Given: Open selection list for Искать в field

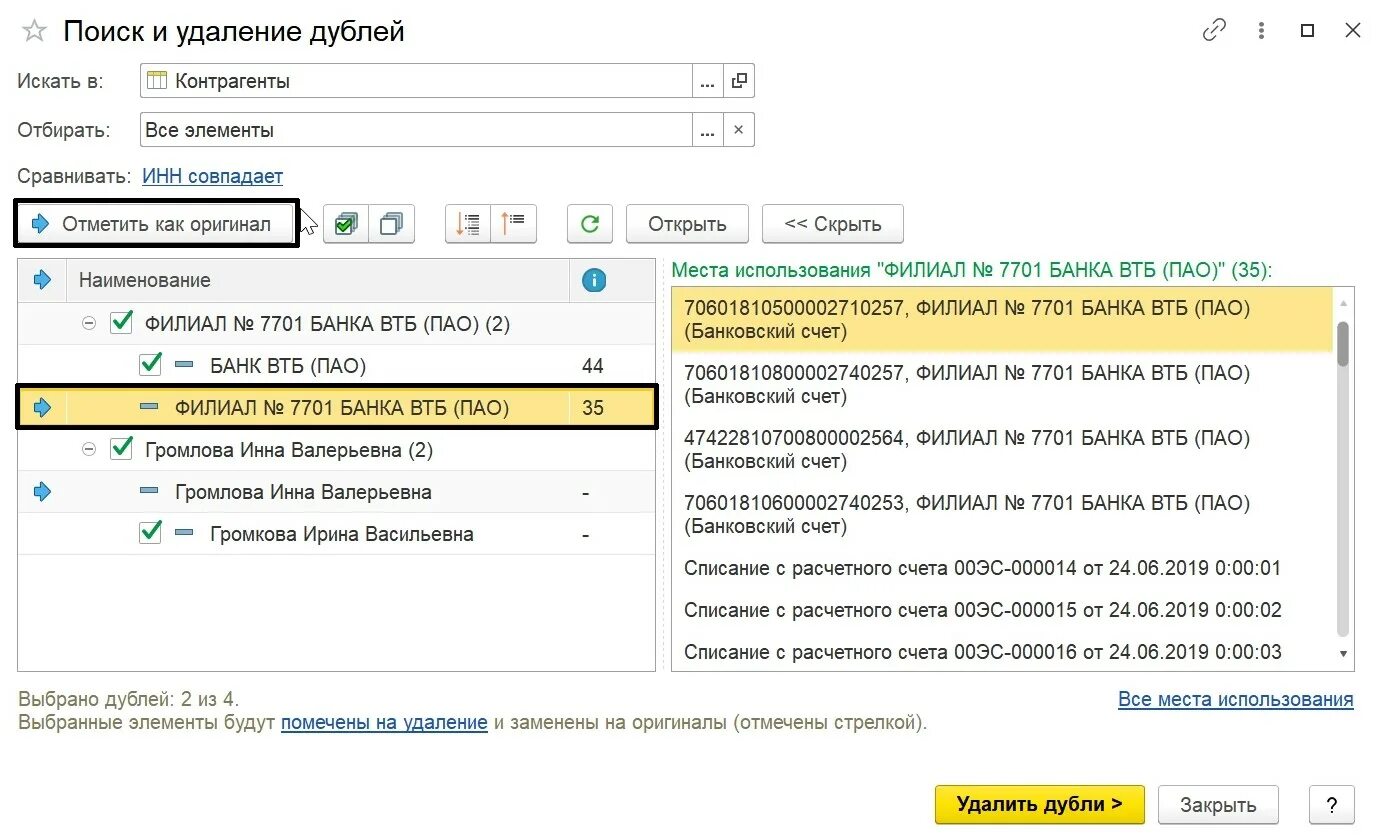Looking at the screenshot, I should (707, 81).
